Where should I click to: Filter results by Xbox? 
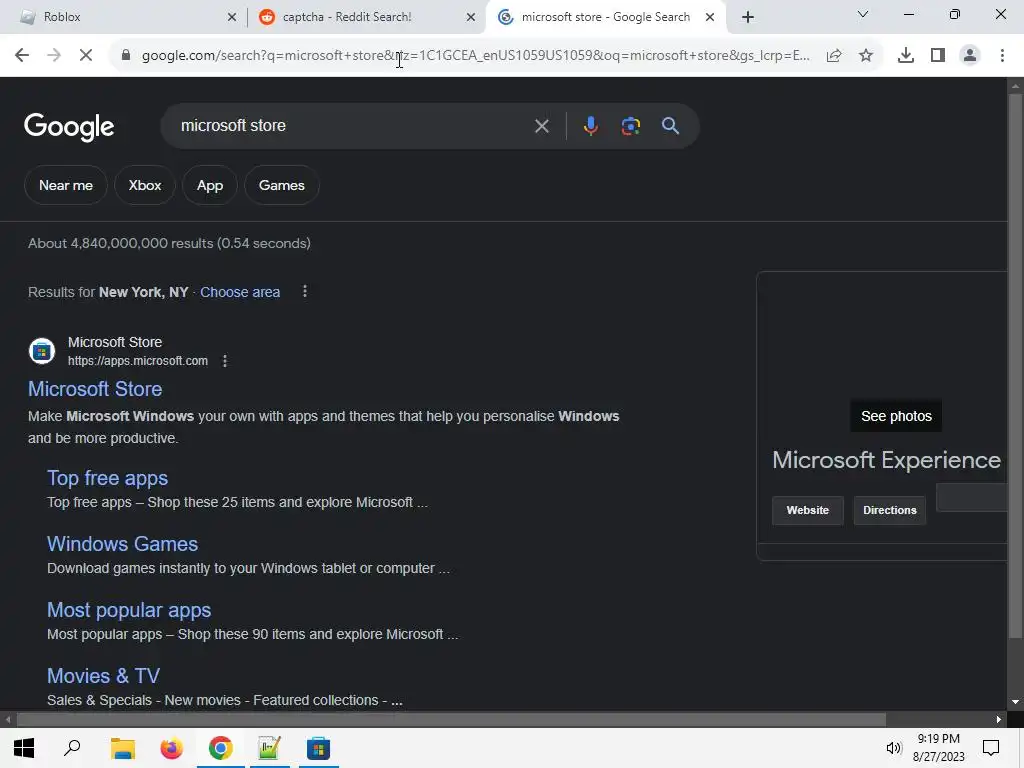(x=145, y=185)
